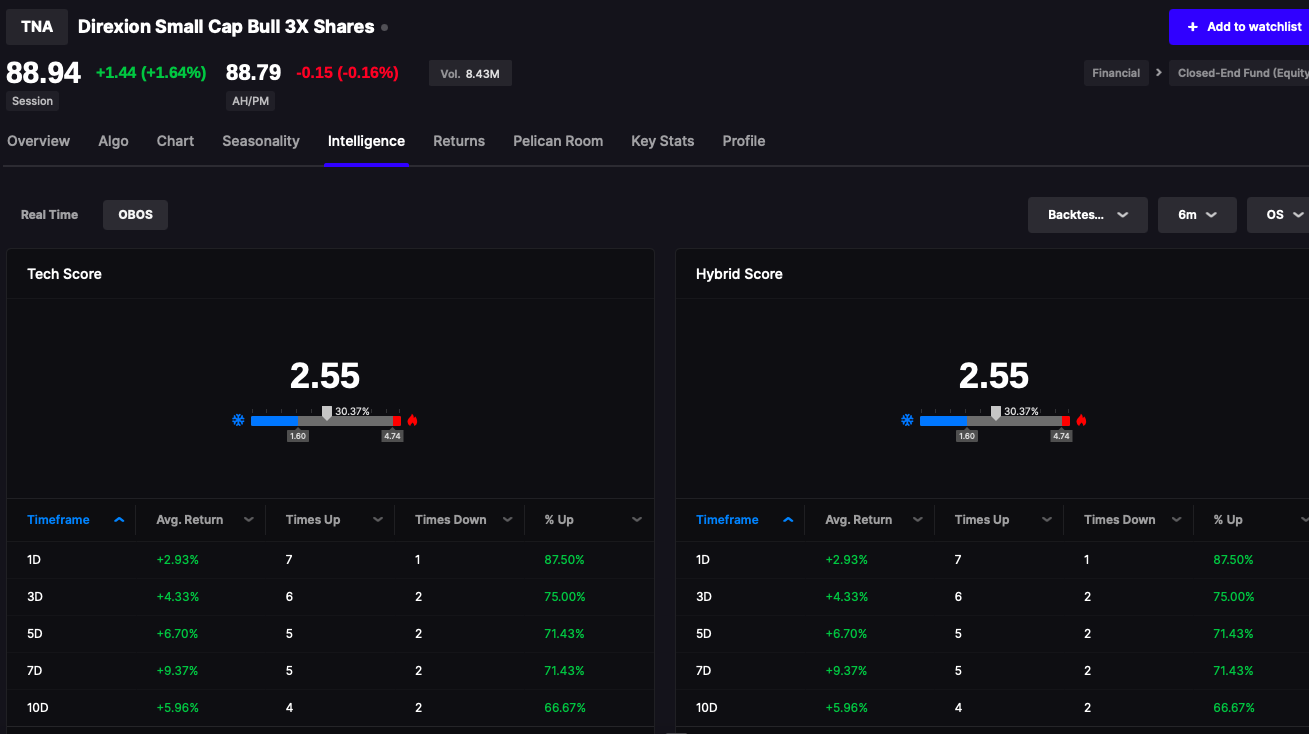This screenshot has height=734, width=1309.
Task: Switch to the Profile tab
Action: pyautogui.click(x=743, y=141)
